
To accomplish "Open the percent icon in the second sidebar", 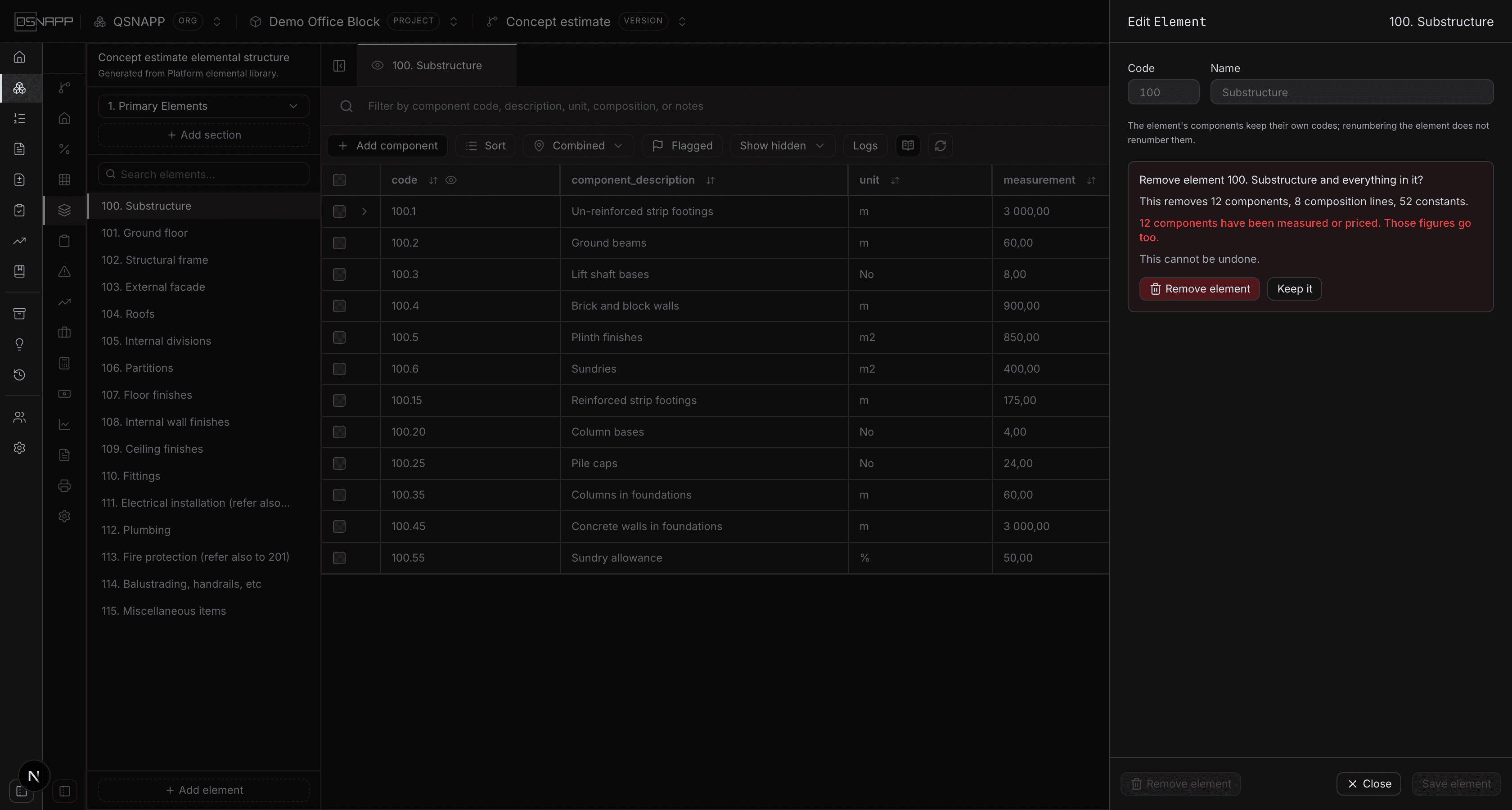I will (x=64, y=149).
